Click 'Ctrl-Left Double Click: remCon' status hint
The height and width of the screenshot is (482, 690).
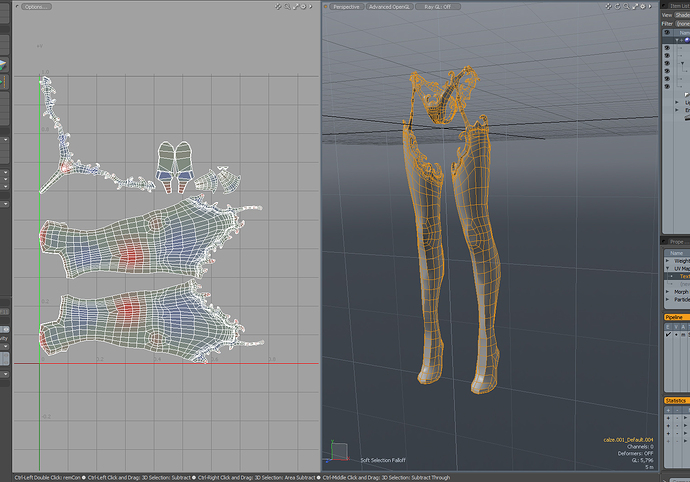(x=48, y=478)
